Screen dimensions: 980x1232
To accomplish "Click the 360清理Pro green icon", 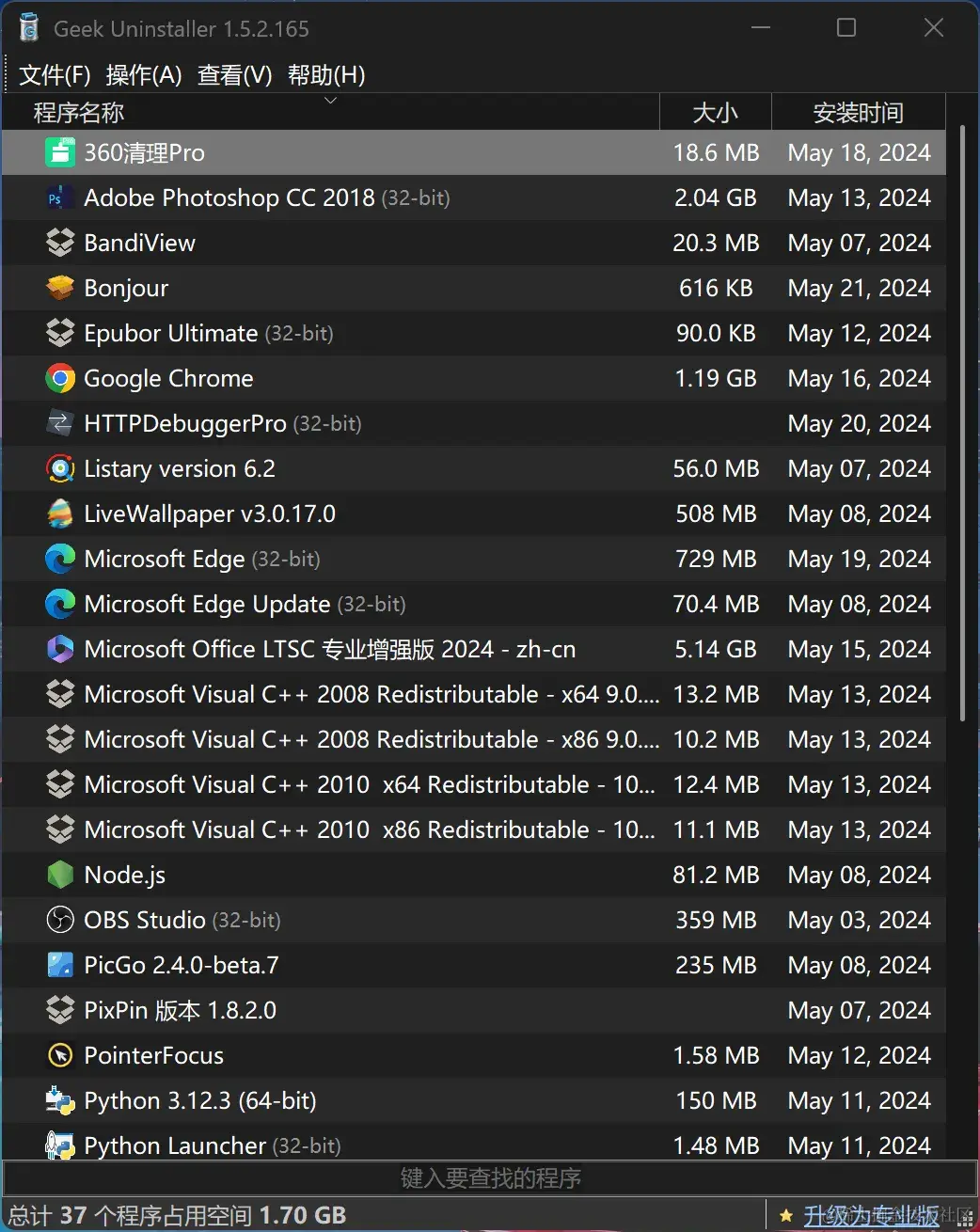I will 60,152.
